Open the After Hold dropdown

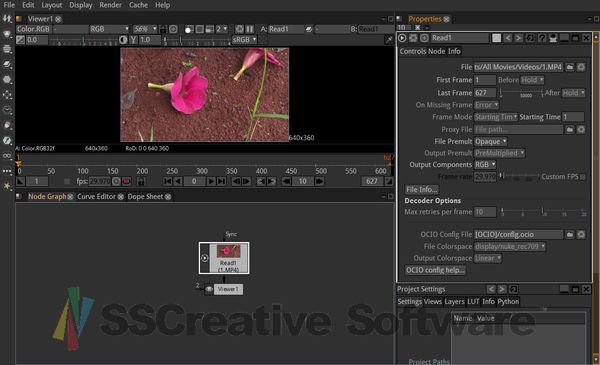pos(573,93)
